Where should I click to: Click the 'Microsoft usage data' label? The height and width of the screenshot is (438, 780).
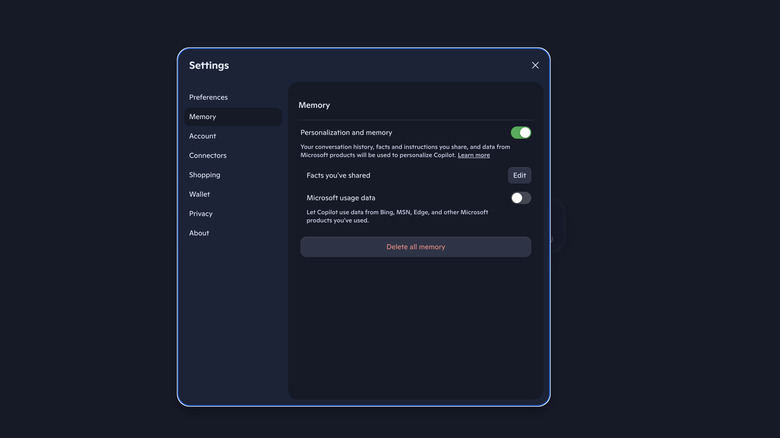coord(341,198)
